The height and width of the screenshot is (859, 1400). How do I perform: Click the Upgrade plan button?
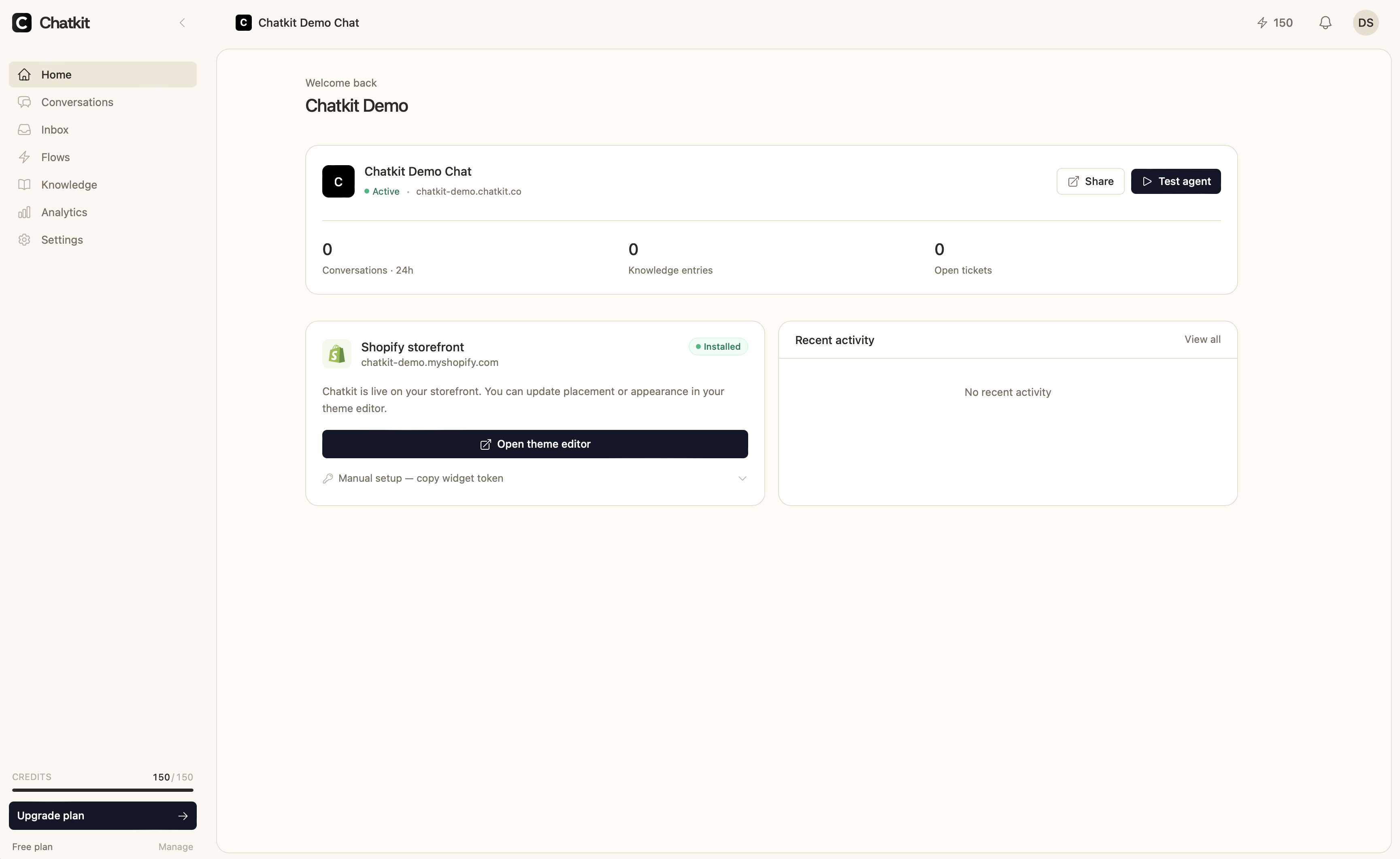coord(103,816)
